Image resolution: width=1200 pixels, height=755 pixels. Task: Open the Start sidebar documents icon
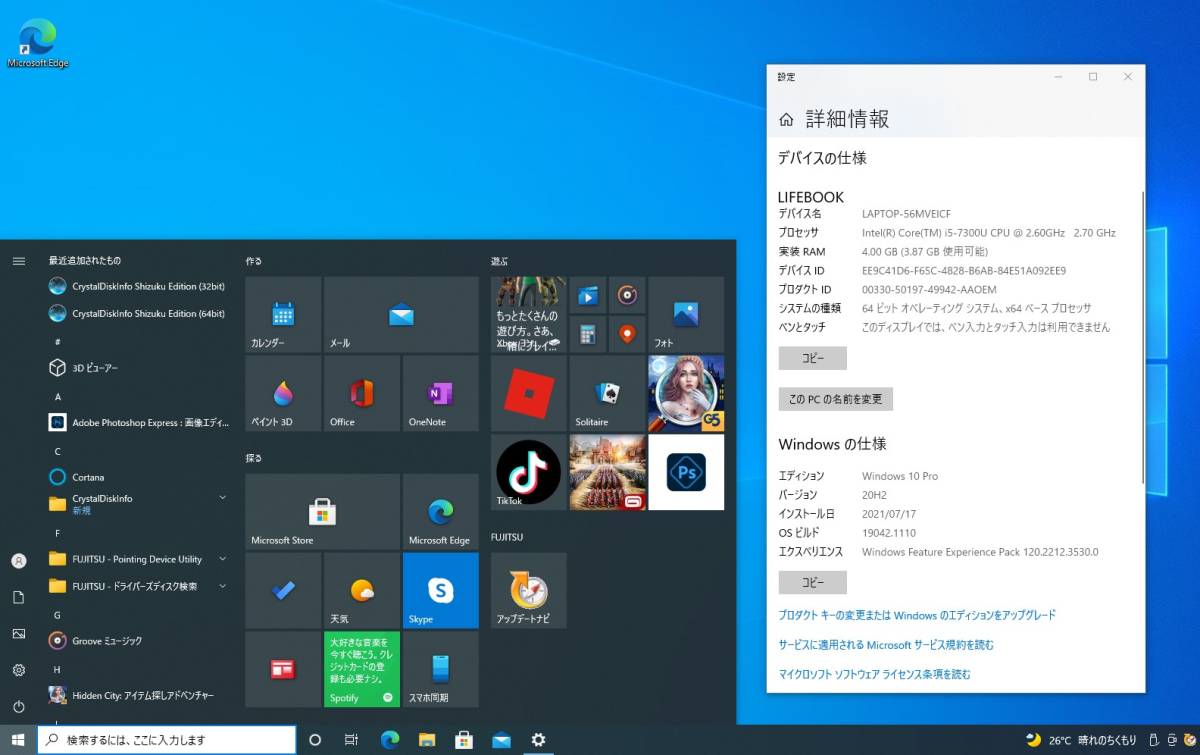coord(18,597)
